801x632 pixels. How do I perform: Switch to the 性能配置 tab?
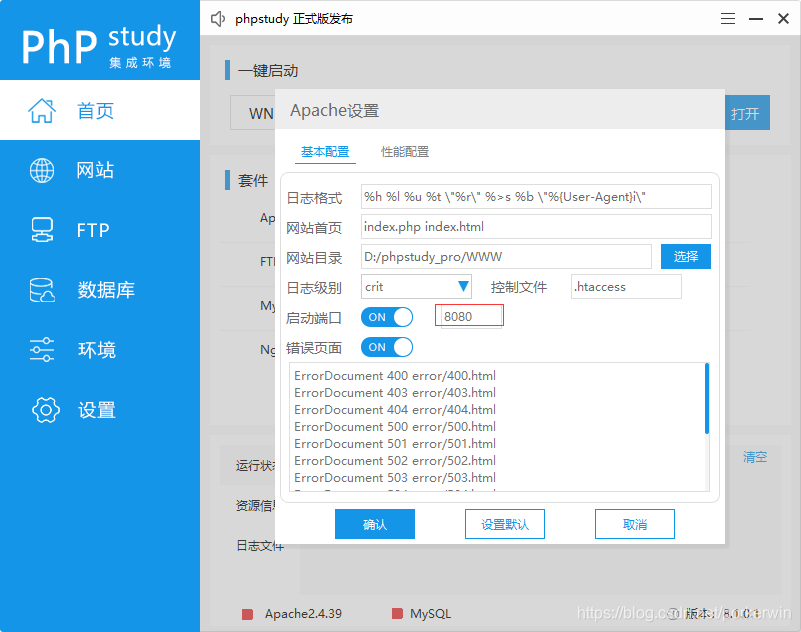405,152
